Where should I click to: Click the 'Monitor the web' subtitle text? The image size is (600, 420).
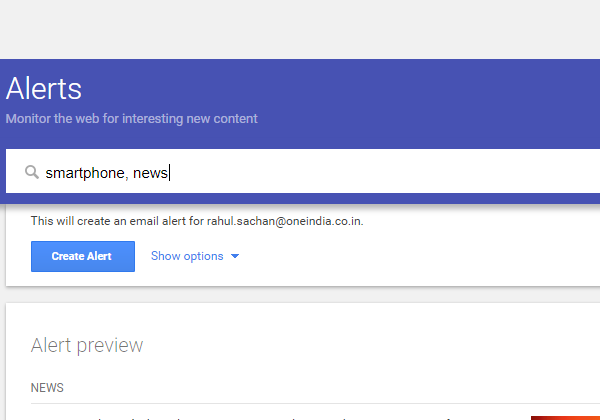point(131,119)
